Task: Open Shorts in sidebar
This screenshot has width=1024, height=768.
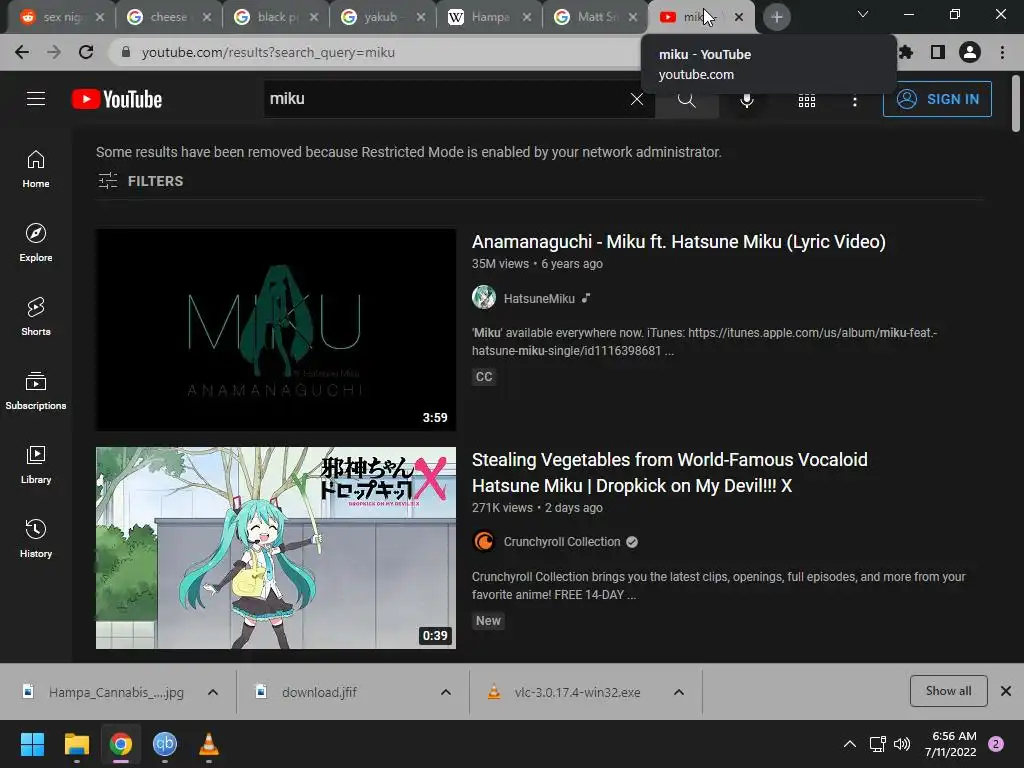Action: [x=36, y=317]
